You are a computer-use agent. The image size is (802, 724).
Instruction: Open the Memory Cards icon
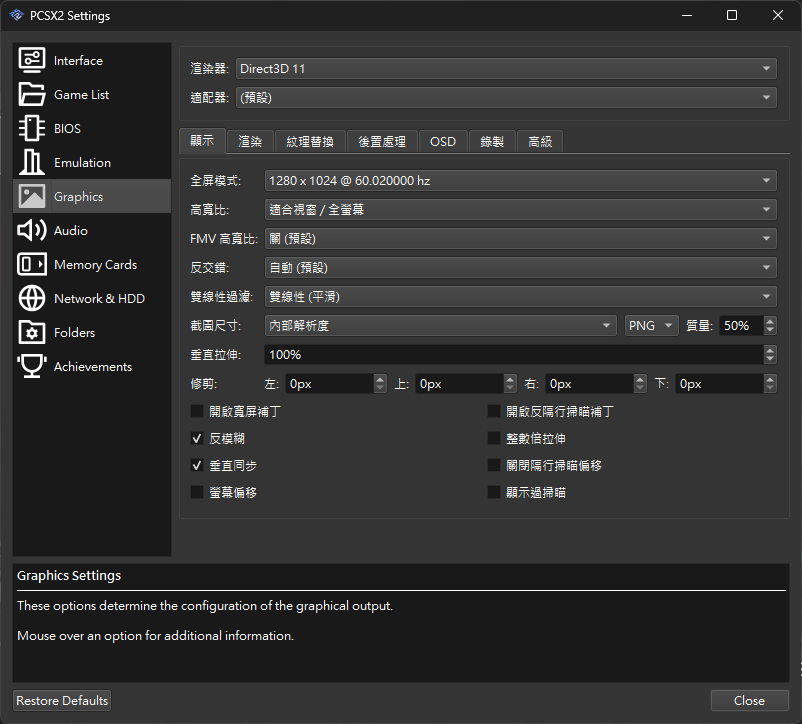pyautogui.click(x=32, y=265)
